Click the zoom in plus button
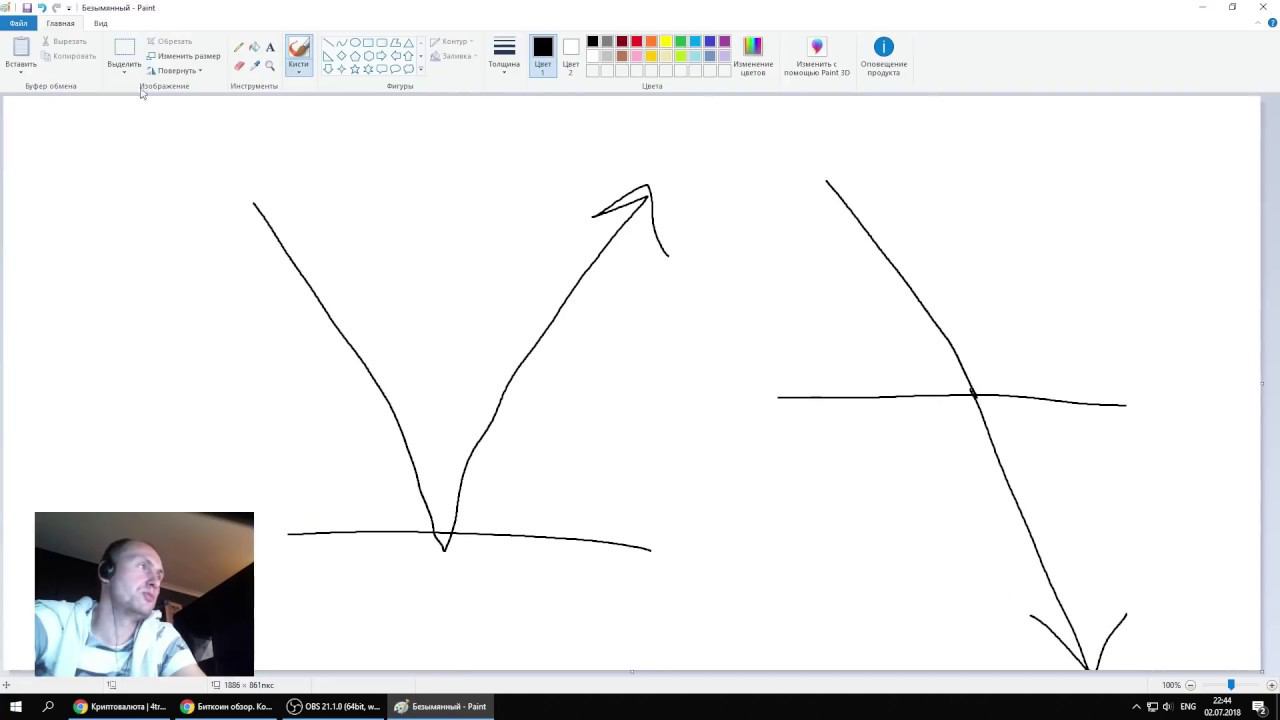Image resolution: width=1280 pixels, height=720 pixels. click(x=1271, y=685)
